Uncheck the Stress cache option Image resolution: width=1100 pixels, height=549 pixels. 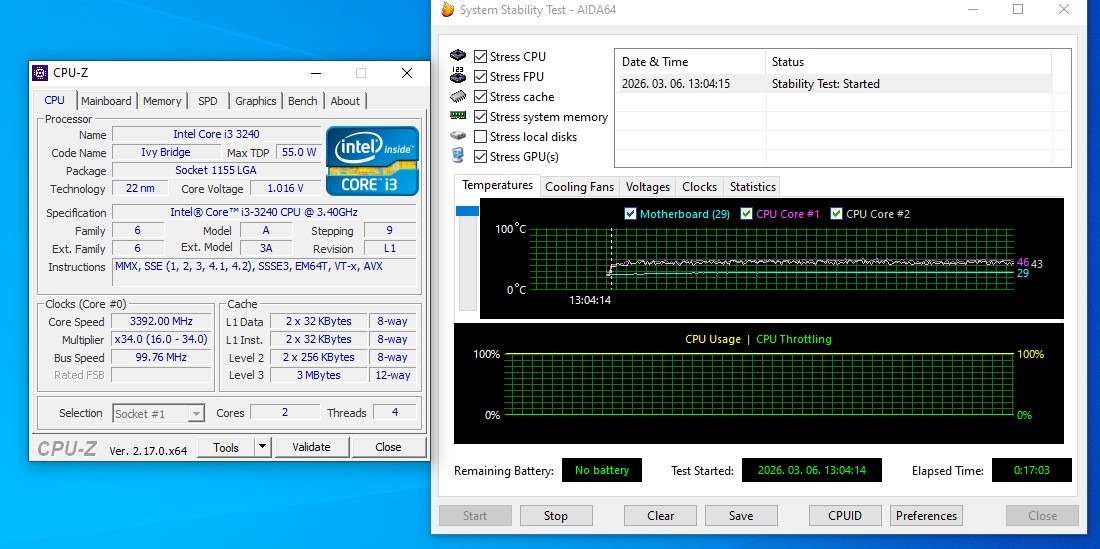tap(481, 97)
